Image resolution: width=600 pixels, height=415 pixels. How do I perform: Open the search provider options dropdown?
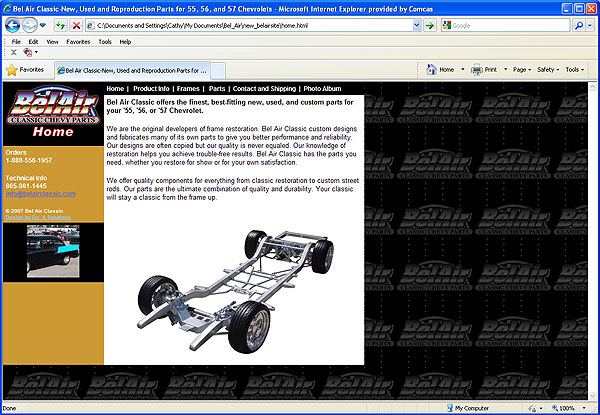[590, 26]
